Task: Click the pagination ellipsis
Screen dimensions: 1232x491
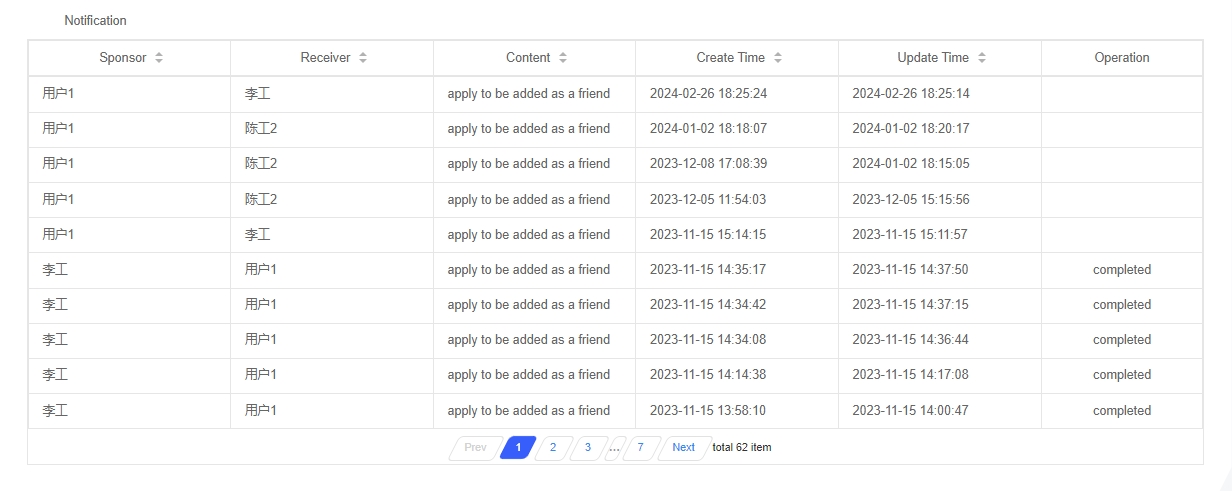Action: coord(614,447)
